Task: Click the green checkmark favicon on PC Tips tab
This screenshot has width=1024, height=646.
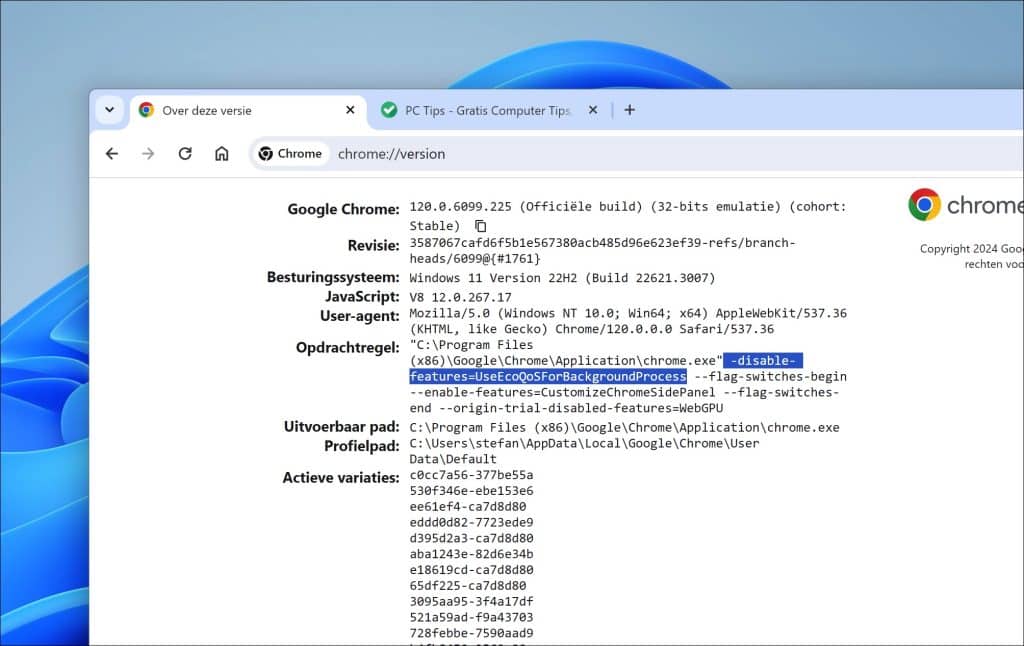Action: coord(389,110)
